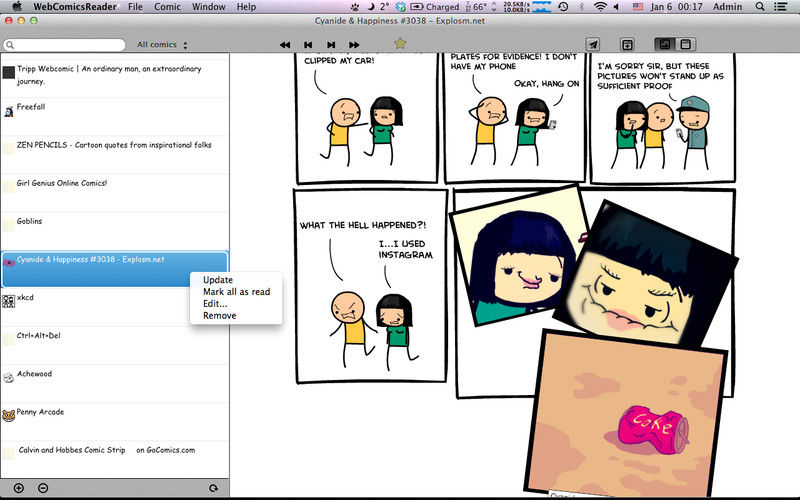Click the save/download comic icon in the toolbar
This screenshot has width=800, height=500.
click(627, 44)
